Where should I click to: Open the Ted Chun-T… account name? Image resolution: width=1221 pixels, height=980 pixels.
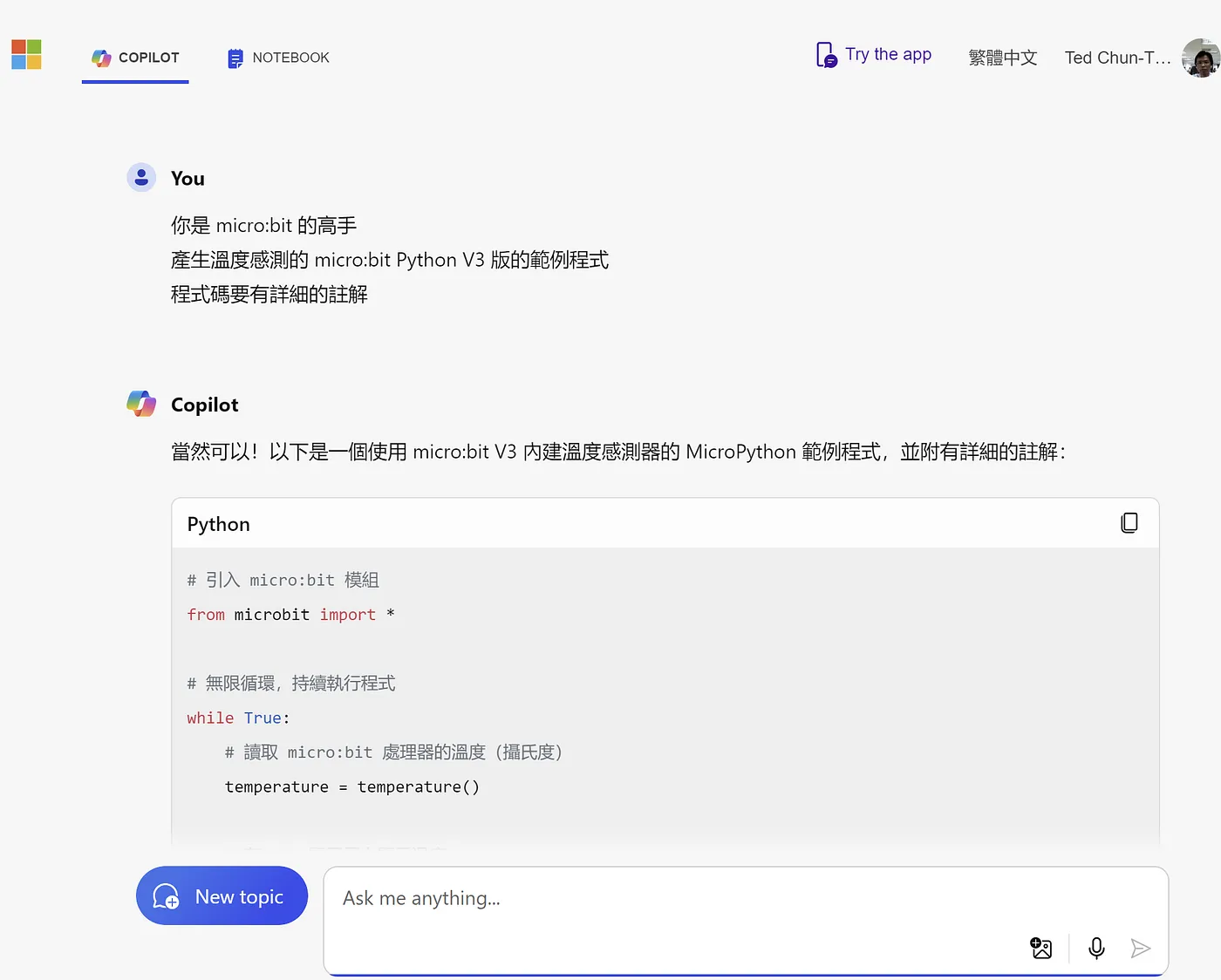(1117, 58)
